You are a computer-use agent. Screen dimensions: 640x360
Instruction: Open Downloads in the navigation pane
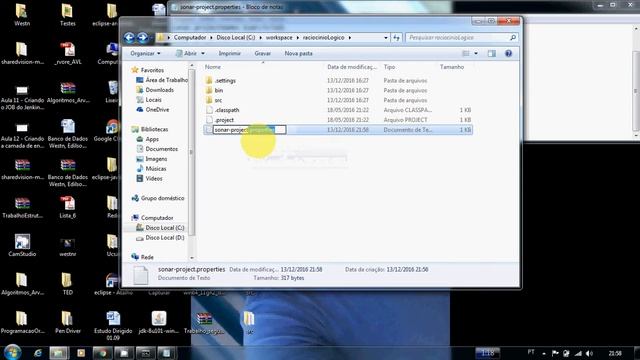pyautogui.click(x=160, y=90)
